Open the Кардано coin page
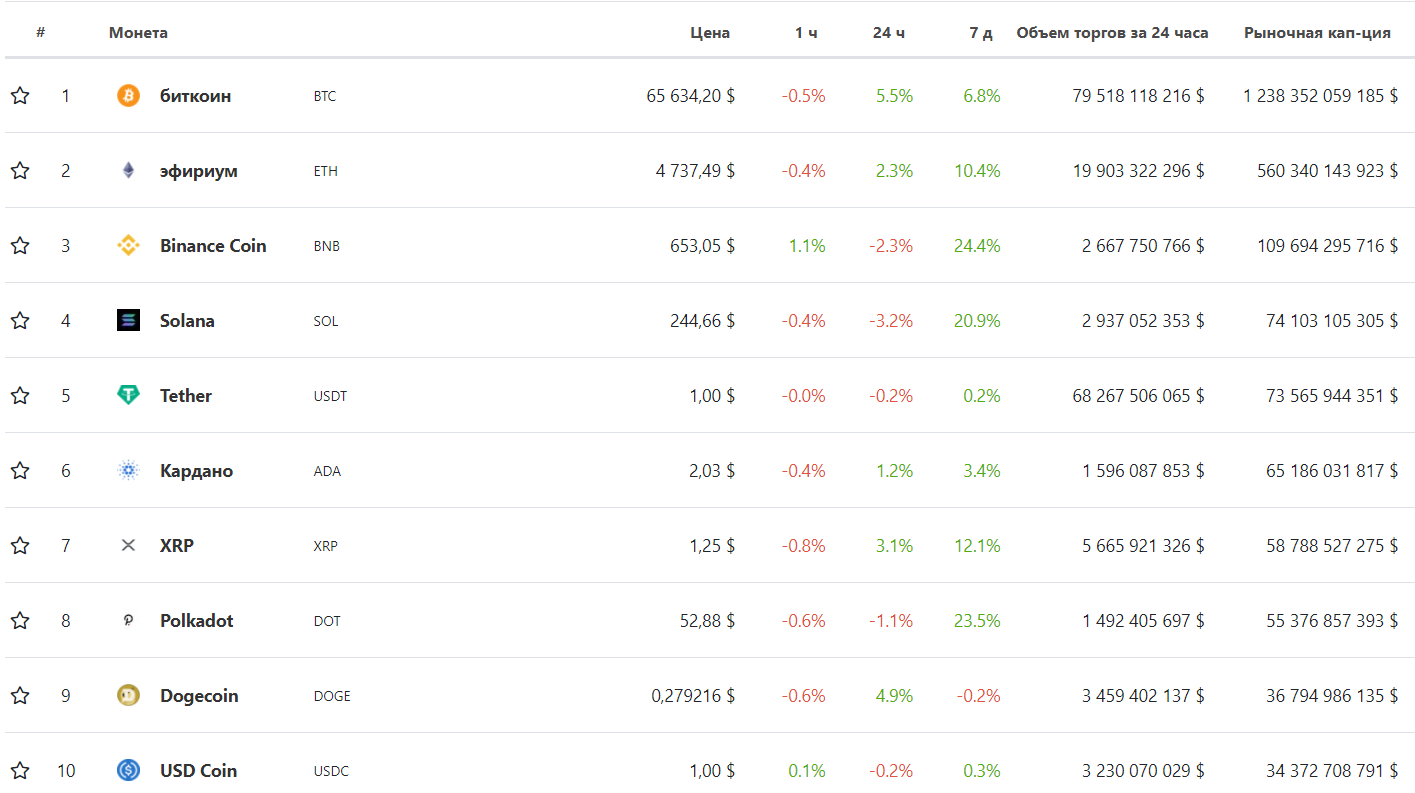 196,471
